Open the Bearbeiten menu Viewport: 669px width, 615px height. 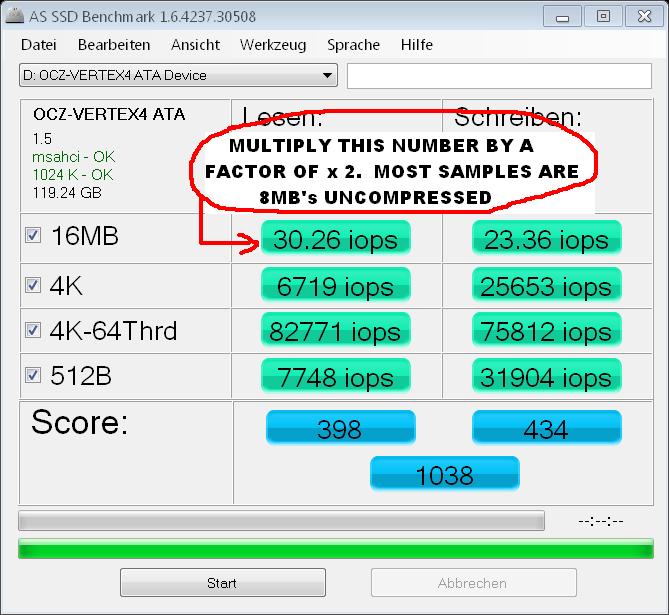point(114,45)
